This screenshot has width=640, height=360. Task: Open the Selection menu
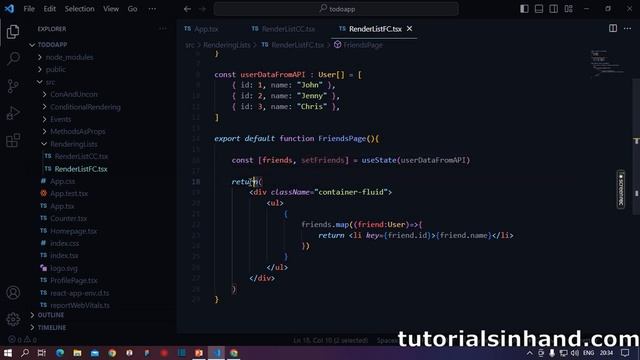[79, 9]
